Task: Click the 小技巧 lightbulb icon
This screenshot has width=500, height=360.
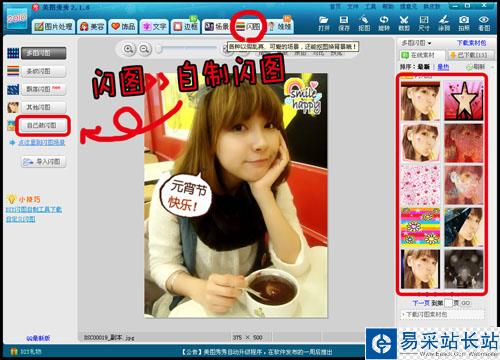Action: coord(11,199)
